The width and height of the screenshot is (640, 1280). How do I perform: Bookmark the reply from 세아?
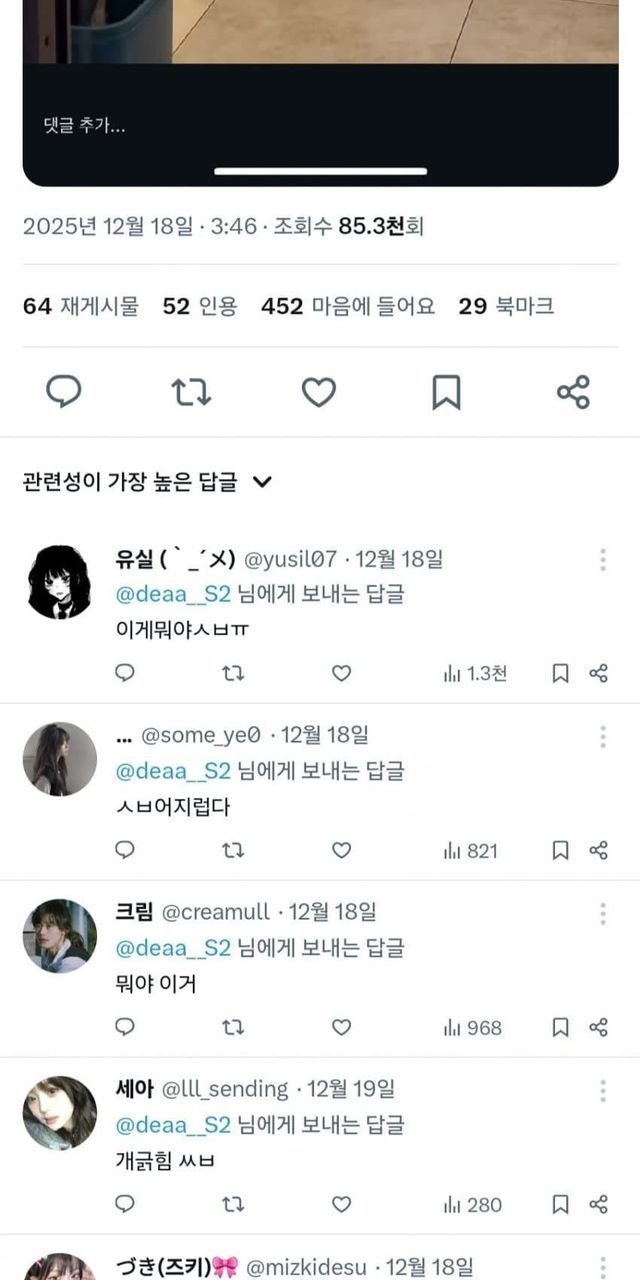561,1205
